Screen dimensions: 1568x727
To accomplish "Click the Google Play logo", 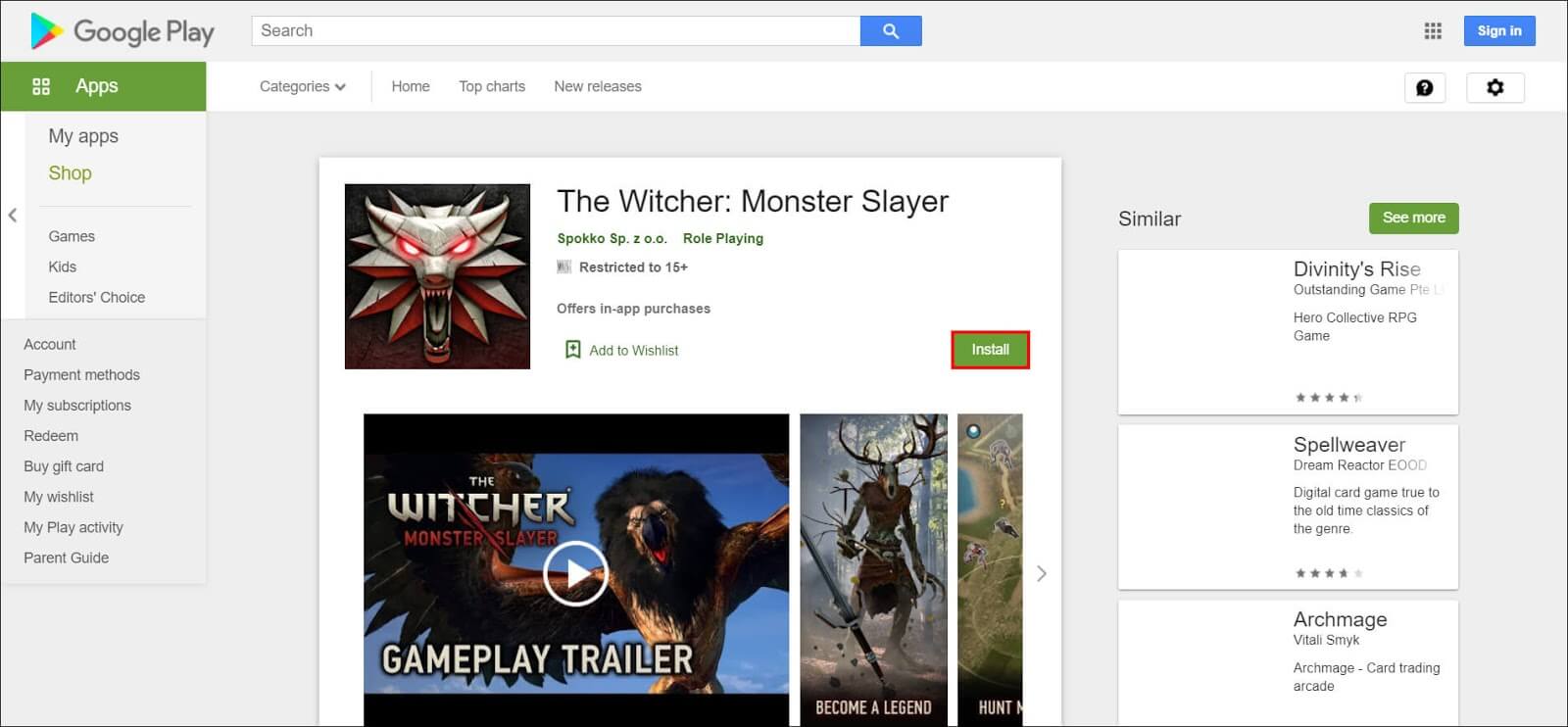I will 122,31.
